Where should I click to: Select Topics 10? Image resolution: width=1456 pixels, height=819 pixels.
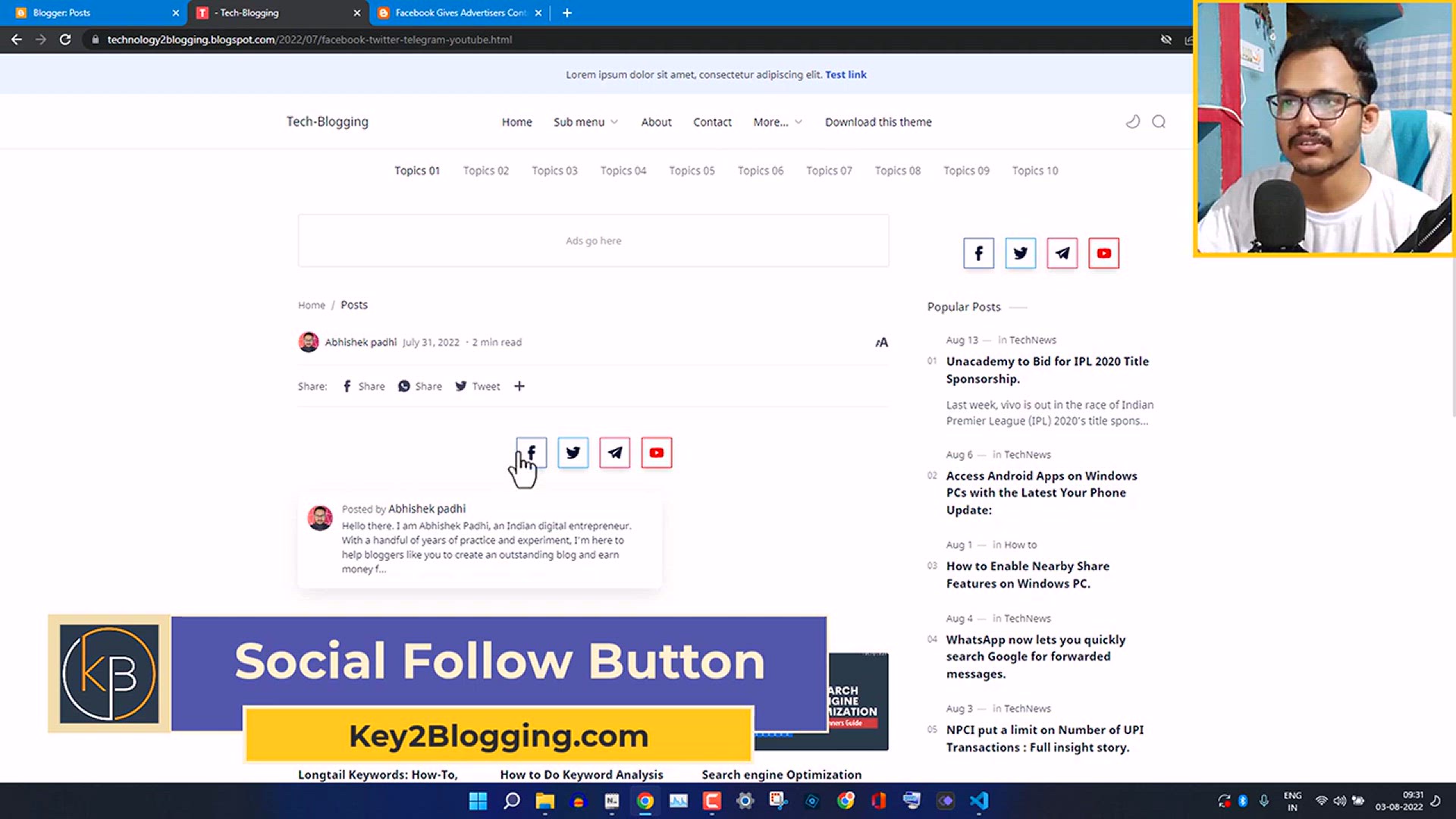pyautogui.click(x=1035, y=171)
